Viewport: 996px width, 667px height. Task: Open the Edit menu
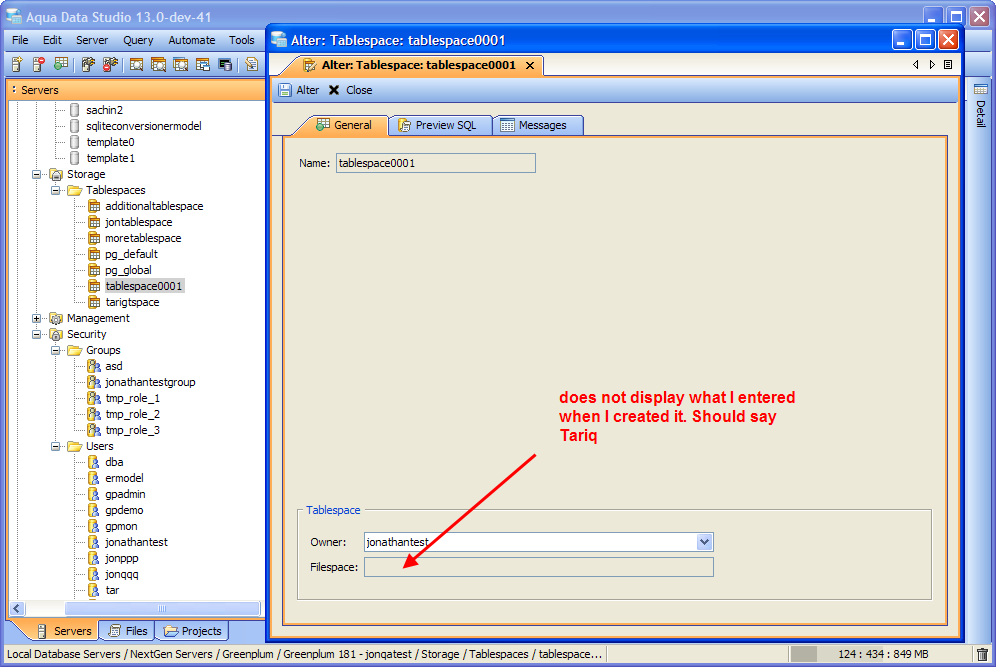[52, 40]
